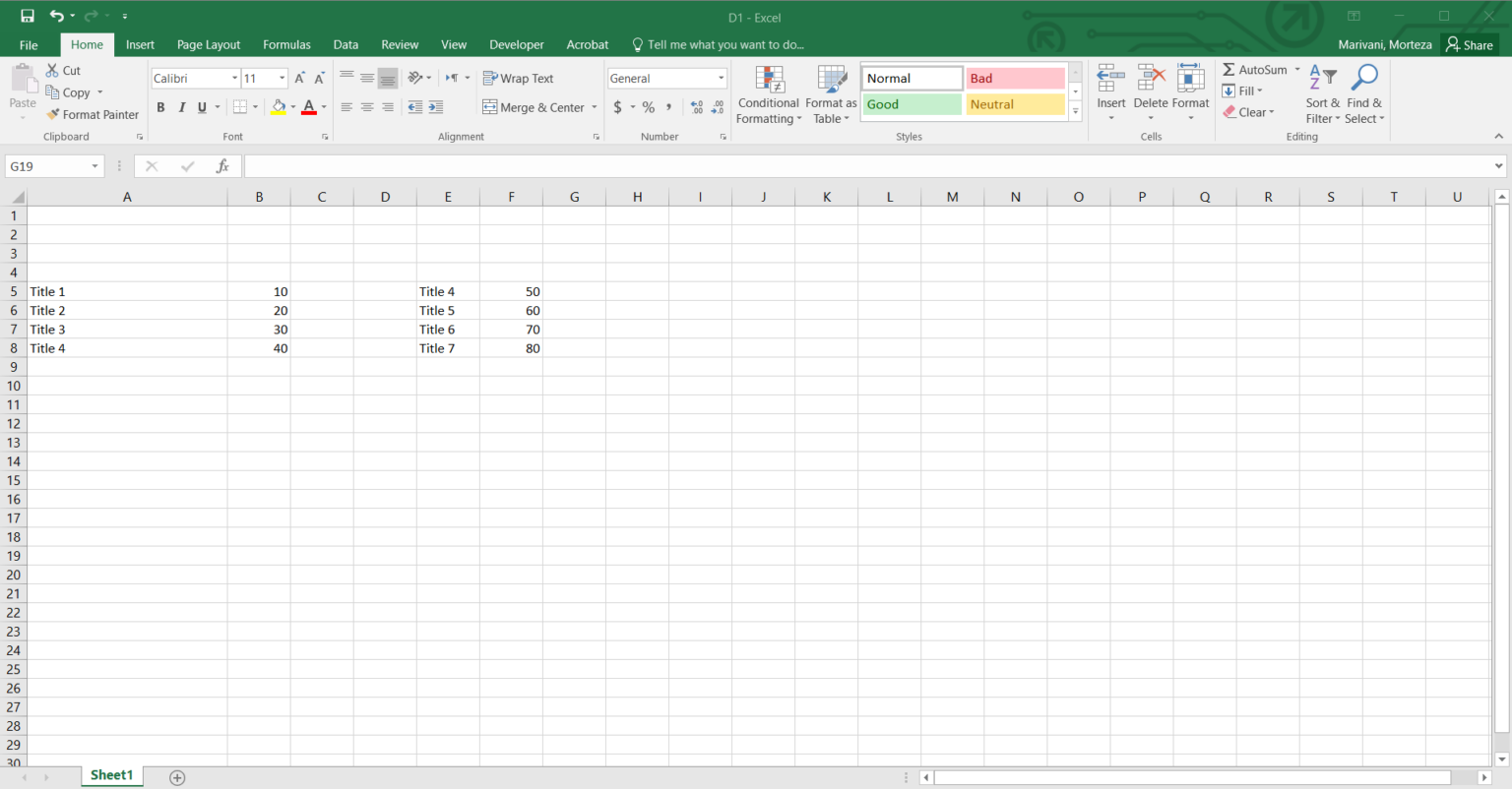
Task: Switch to the Insert tab
Action: tap(140, 44)
